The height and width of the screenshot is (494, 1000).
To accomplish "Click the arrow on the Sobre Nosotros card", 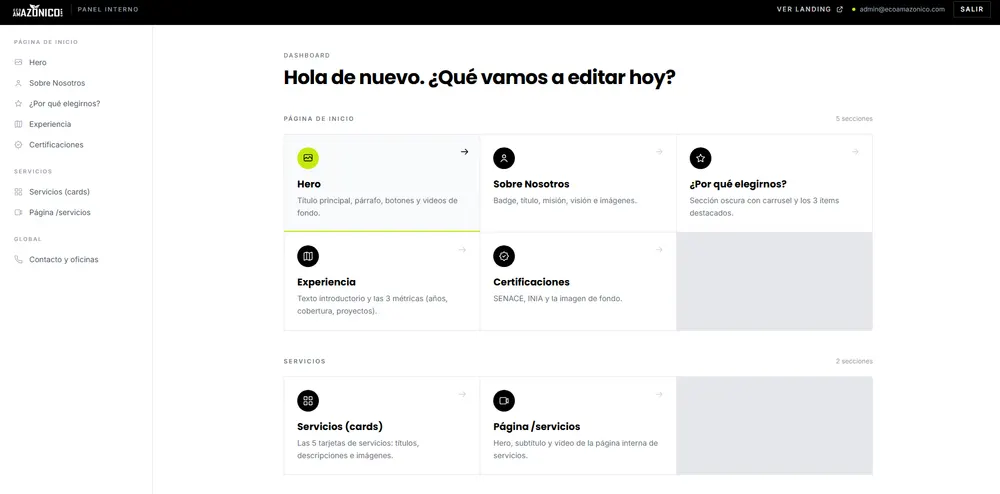I will point(659,152).
